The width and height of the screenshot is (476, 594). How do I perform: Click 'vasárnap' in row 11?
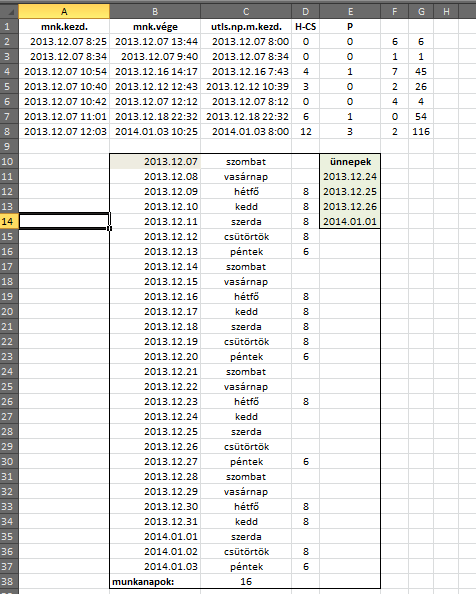pyautogui.click(x=246, y=177)
